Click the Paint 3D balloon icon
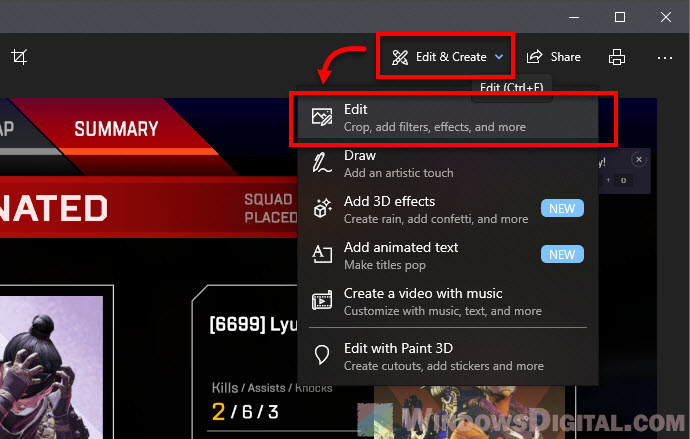The height and width of the screenshot is (439, 690). (322, 355)
